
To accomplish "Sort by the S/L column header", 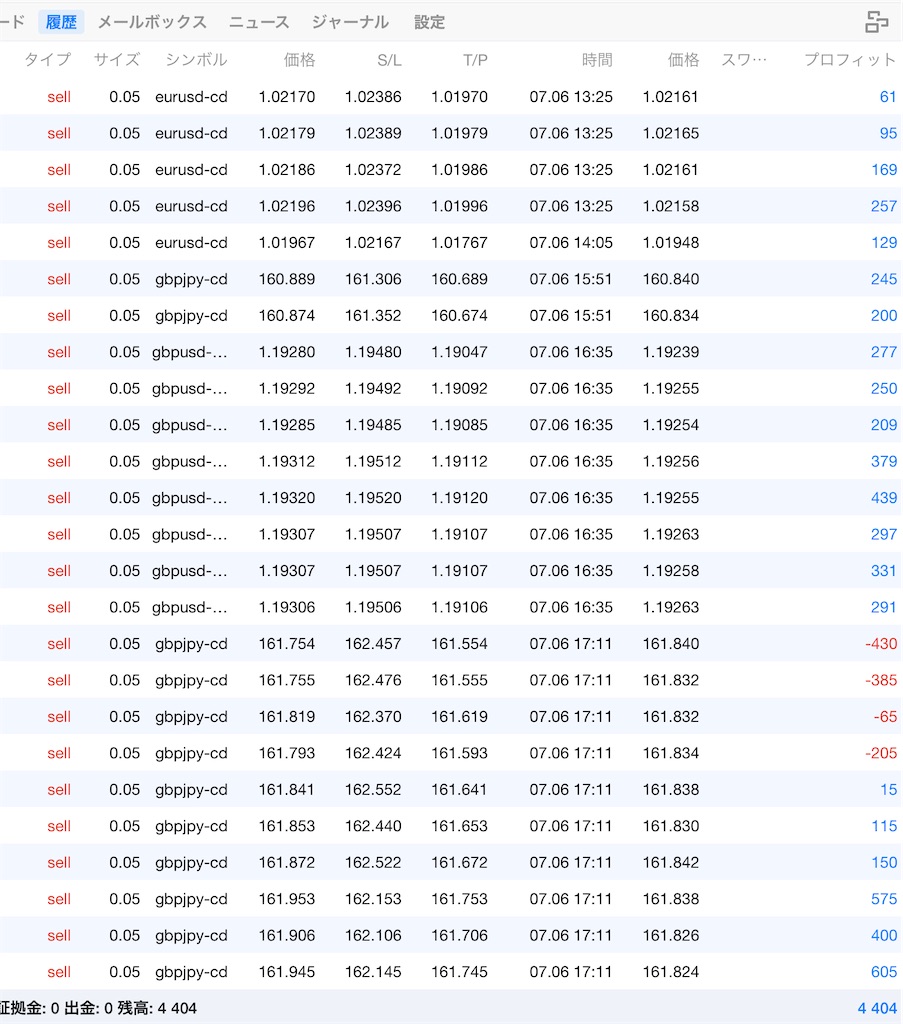I will (389, 60).
